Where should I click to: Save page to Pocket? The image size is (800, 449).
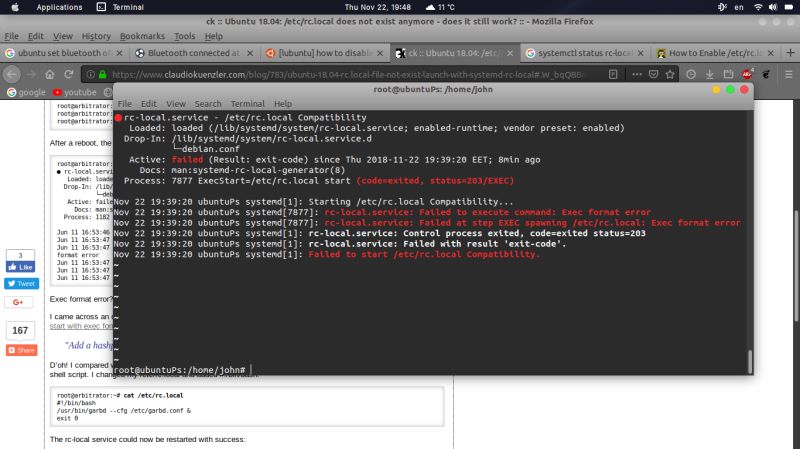click(654, 74)
